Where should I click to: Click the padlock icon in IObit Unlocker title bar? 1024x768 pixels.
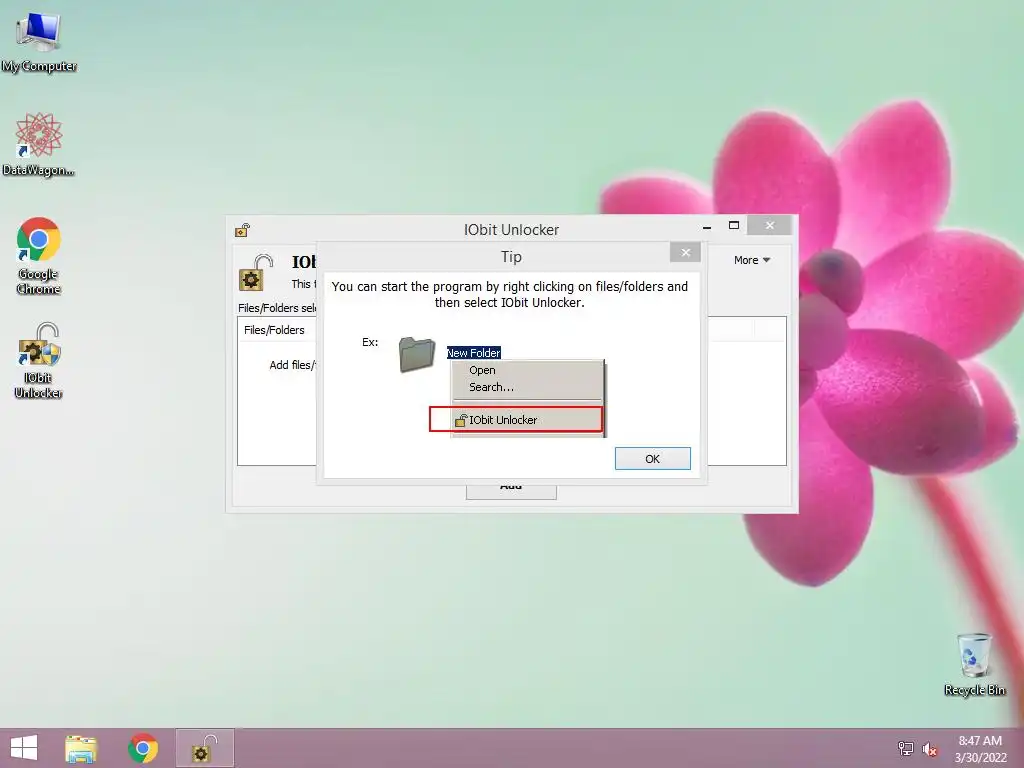pyautogui.click(x=242, y=230)
